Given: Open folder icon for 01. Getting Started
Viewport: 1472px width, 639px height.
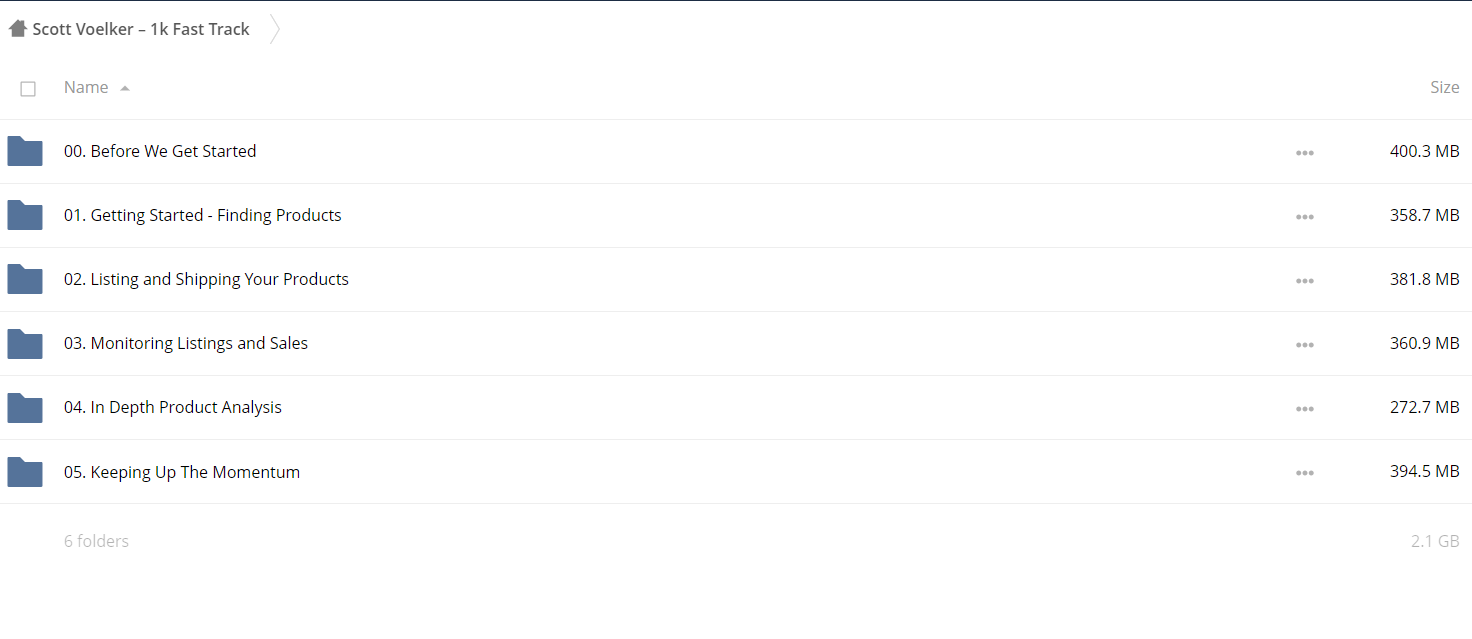Looking at the screenshot, I should [25, 215].
